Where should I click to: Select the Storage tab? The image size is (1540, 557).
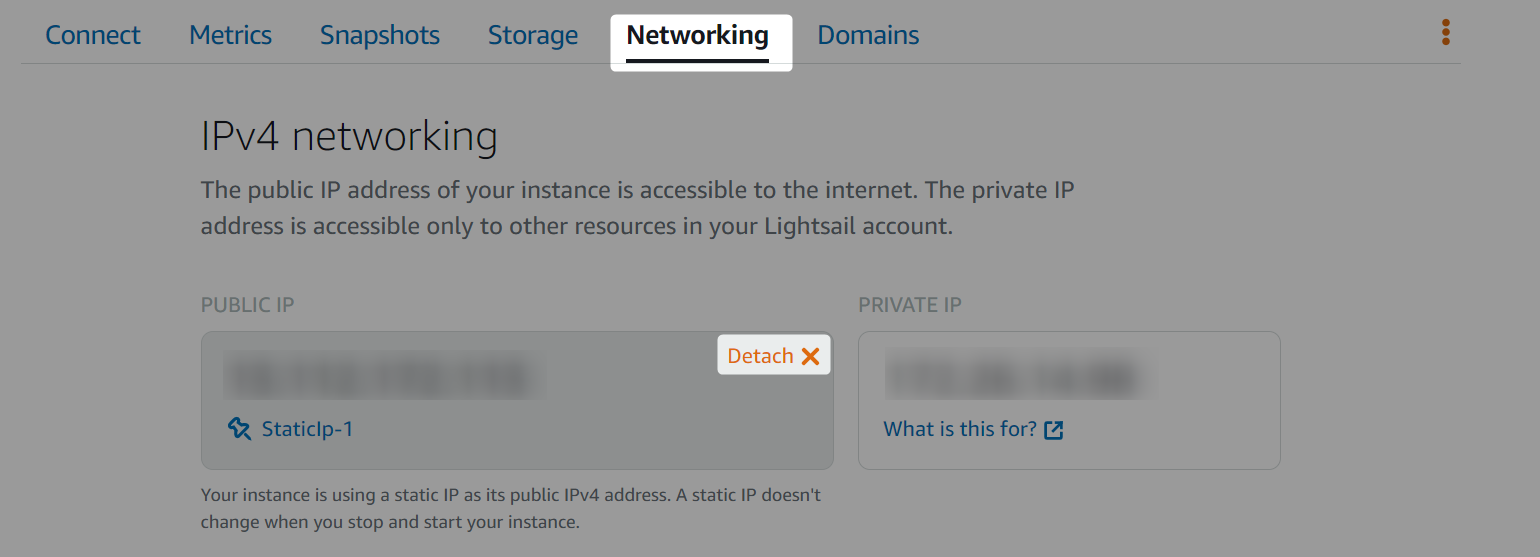pyautogui.click(x=533, y=35)
